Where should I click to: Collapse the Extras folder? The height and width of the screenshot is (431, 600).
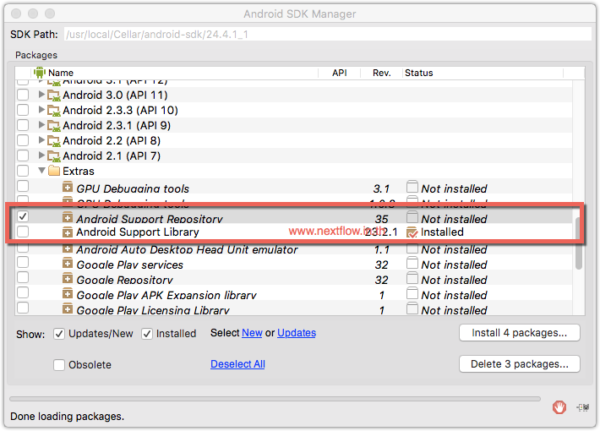coord(42,171)
